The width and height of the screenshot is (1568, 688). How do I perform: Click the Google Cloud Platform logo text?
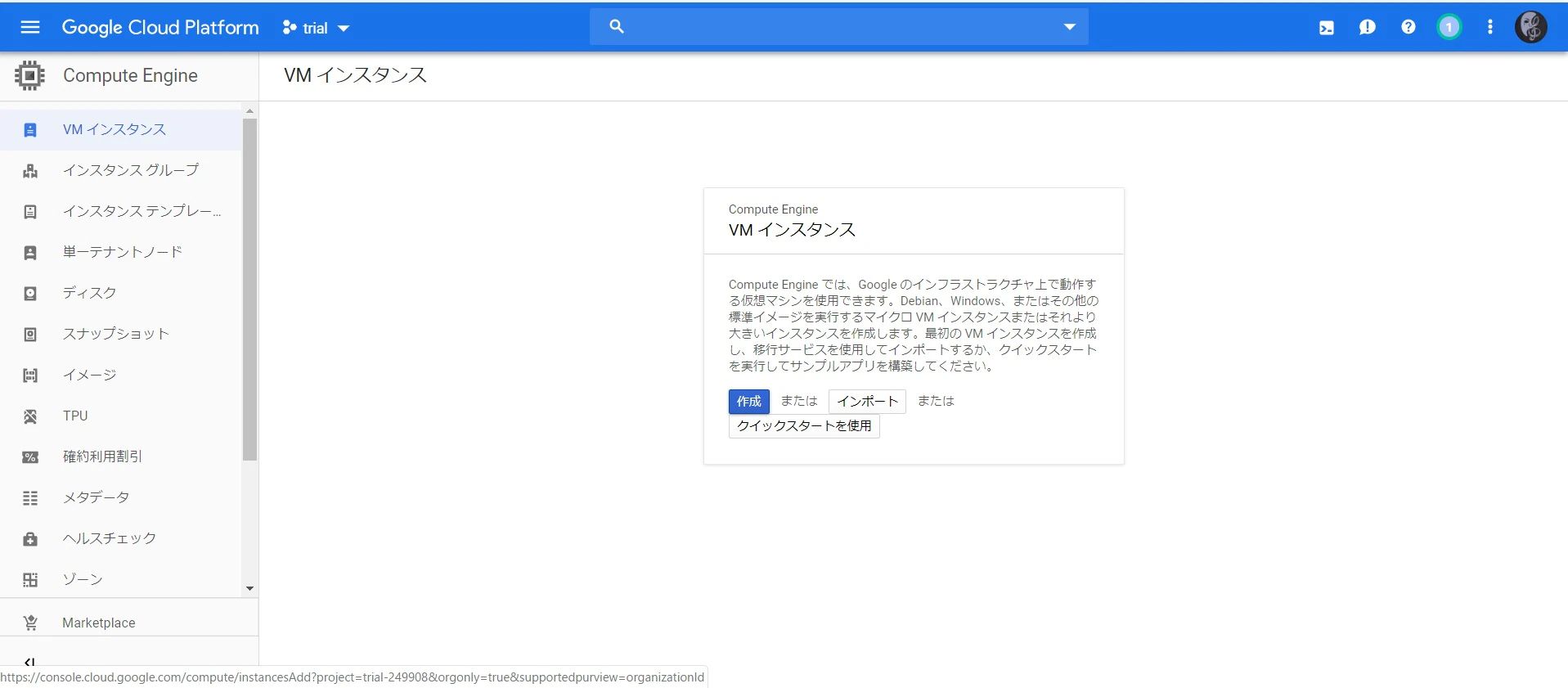[160, 27]
